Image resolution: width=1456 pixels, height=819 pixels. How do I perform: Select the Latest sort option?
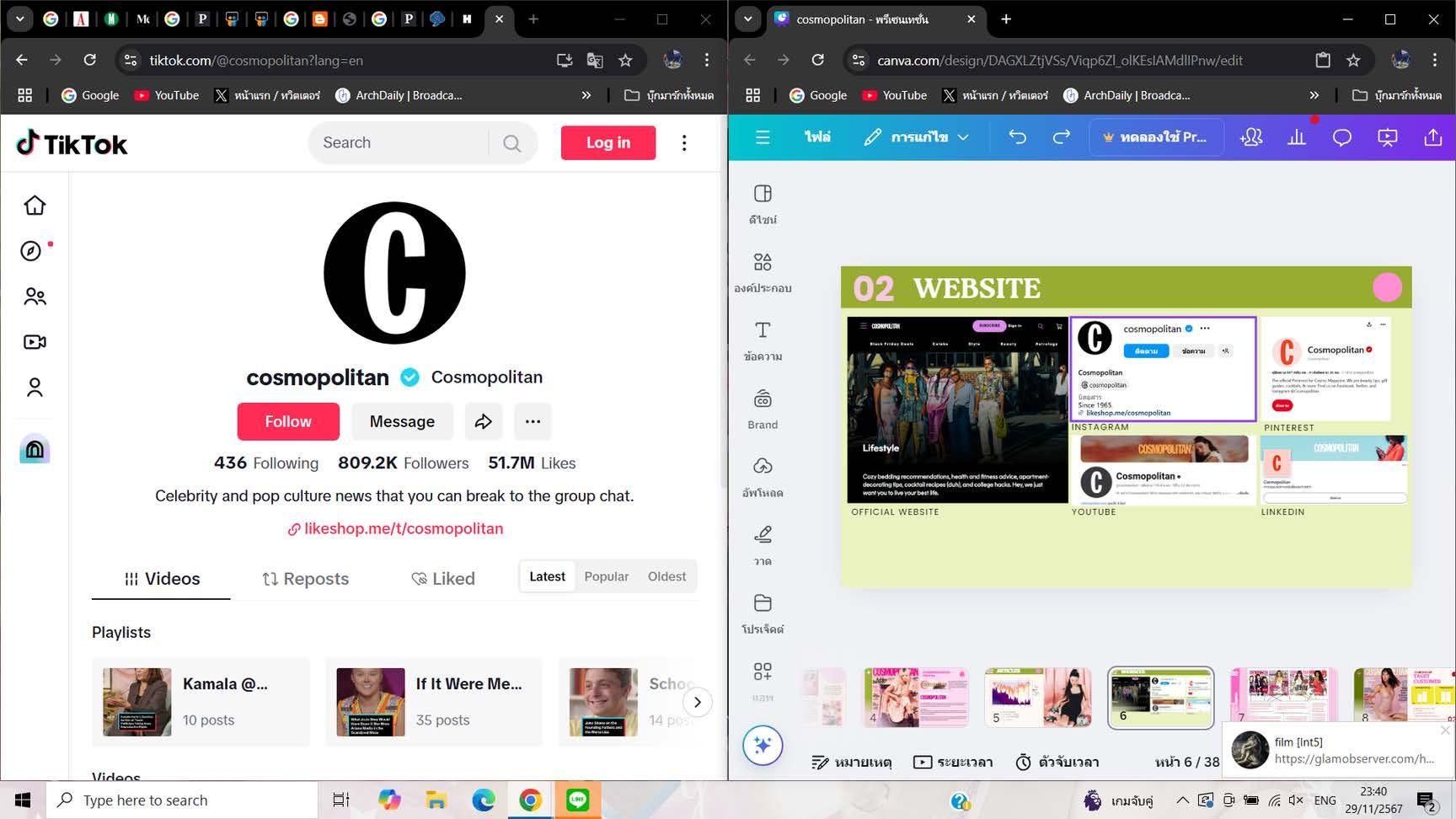(547, 576)
